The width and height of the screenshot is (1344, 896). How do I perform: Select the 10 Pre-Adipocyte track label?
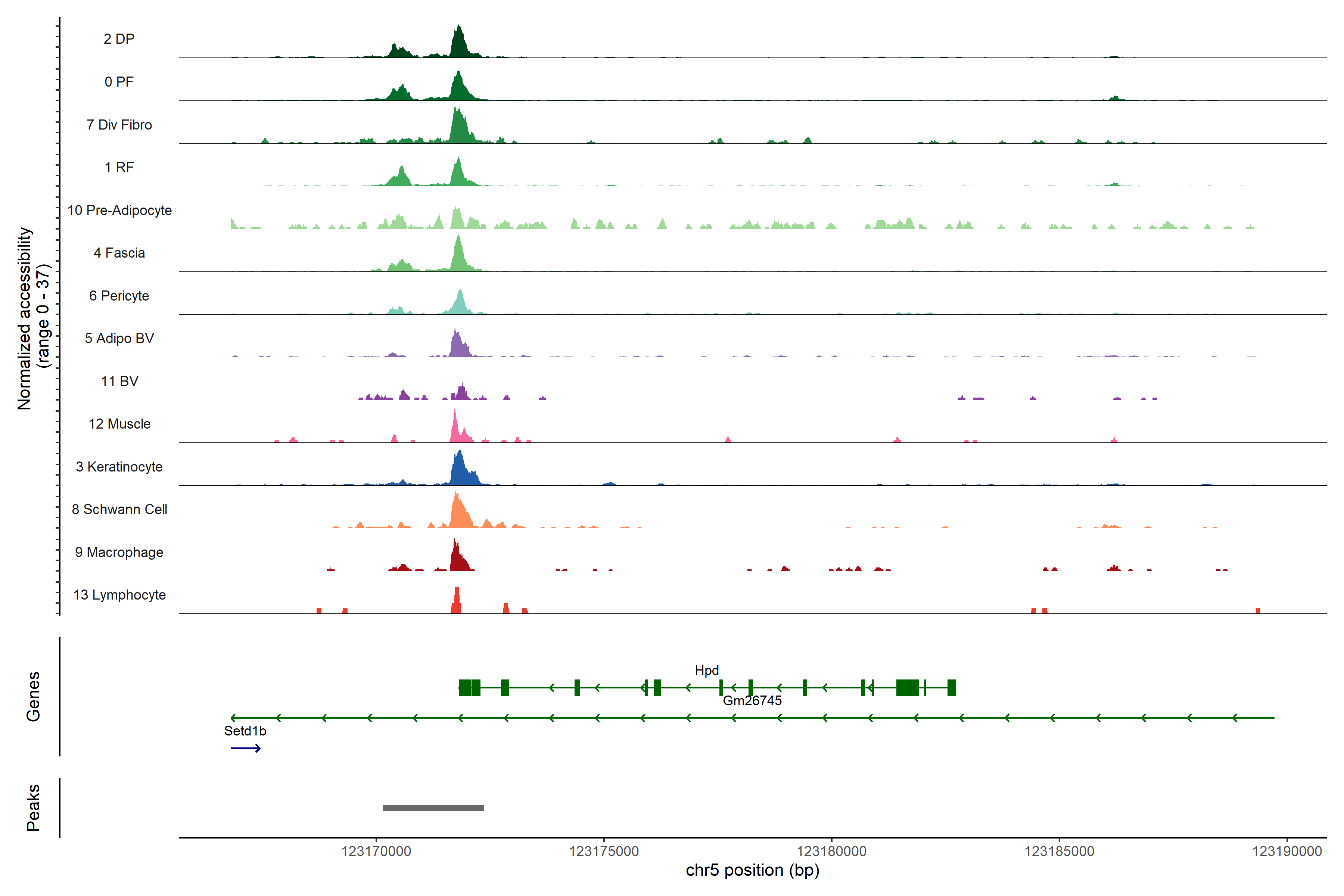(119, 210)
